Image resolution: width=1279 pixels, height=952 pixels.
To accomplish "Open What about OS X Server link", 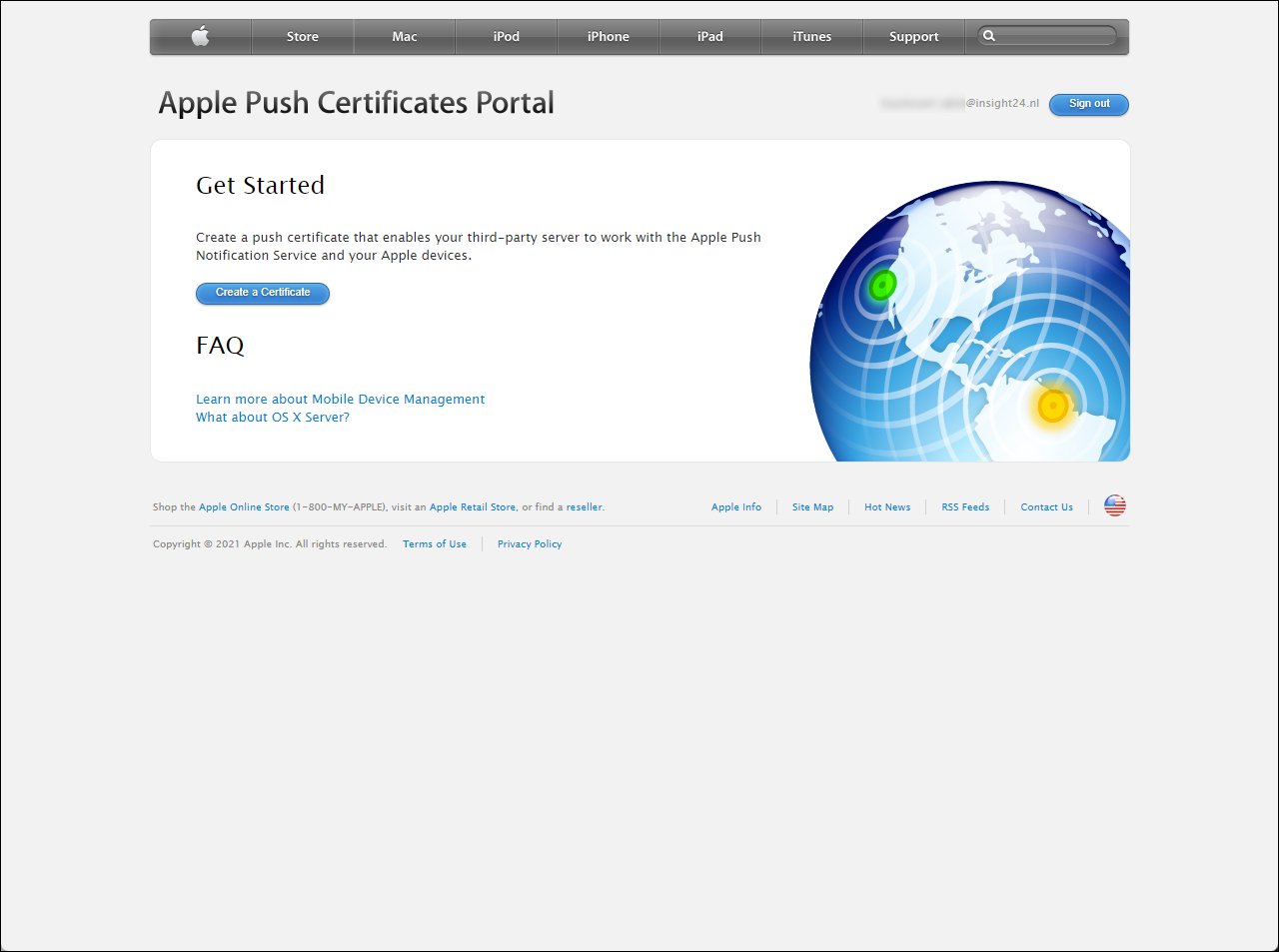I will 273,418.
